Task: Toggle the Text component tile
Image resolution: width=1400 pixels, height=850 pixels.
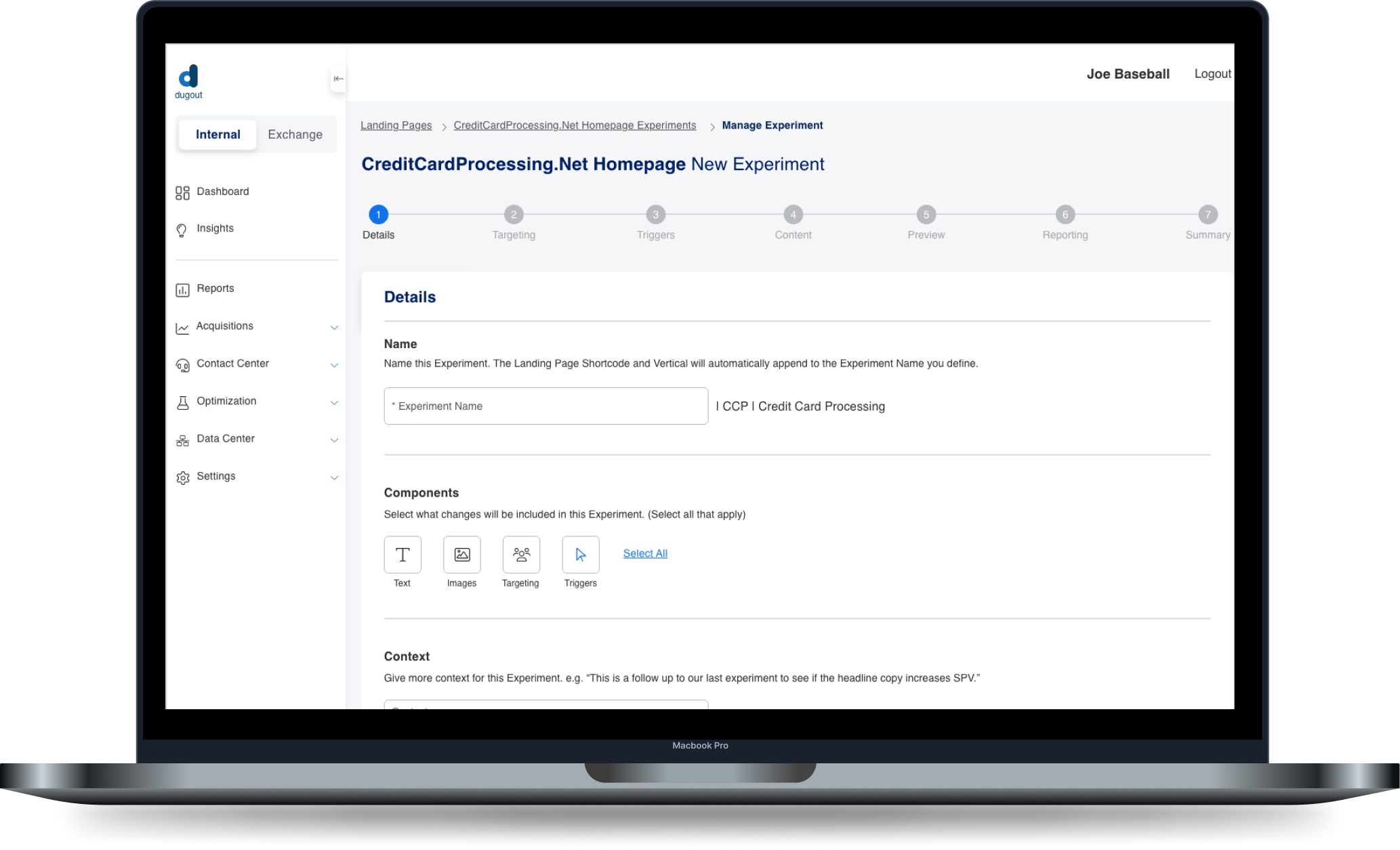Action: click(403, 555)
